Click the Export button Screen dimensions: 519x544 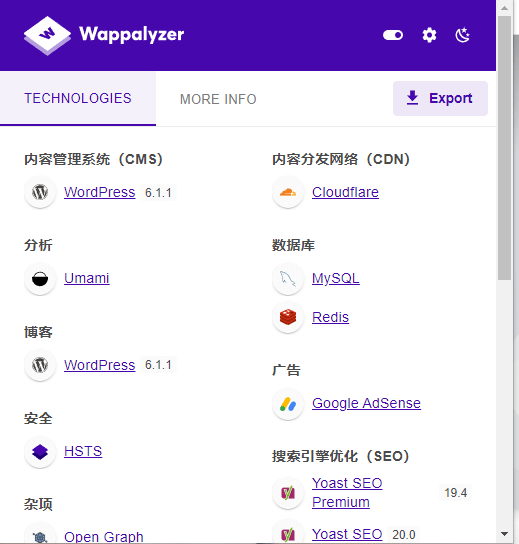[x=440, y=98]
